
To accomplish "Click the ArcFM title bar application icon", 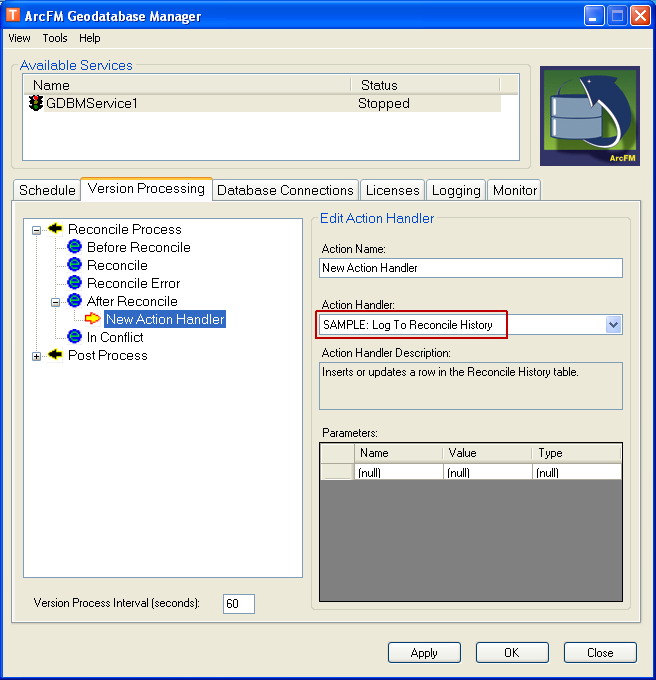I will click(13, 15).
